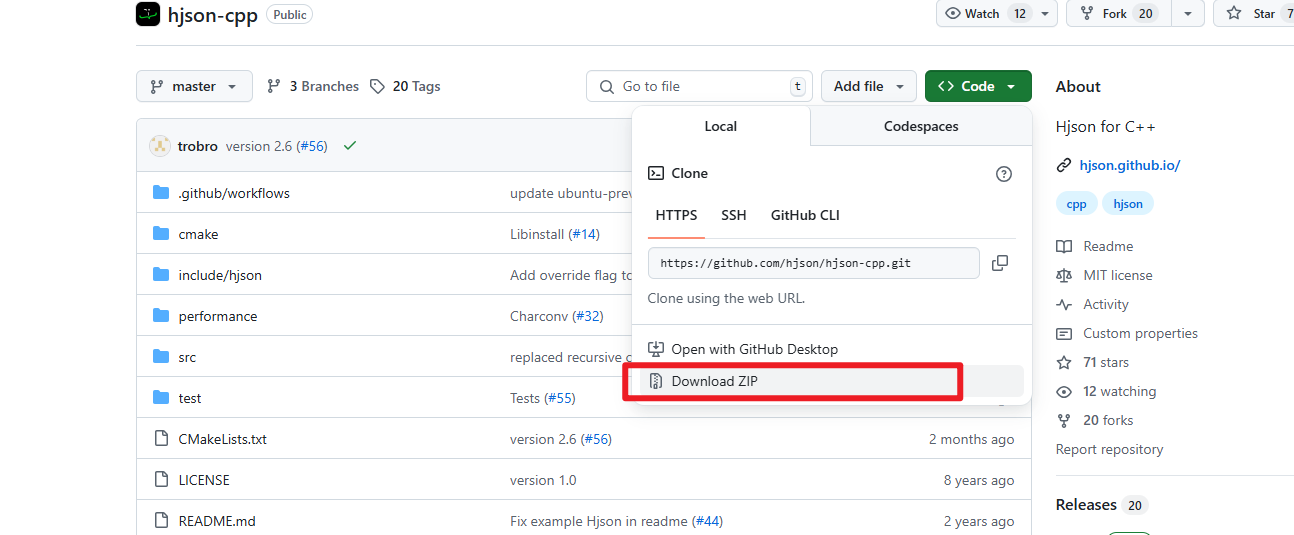Open the LICENSE file
This screenshot has height=535, width=1294.
tap(204, 480)
